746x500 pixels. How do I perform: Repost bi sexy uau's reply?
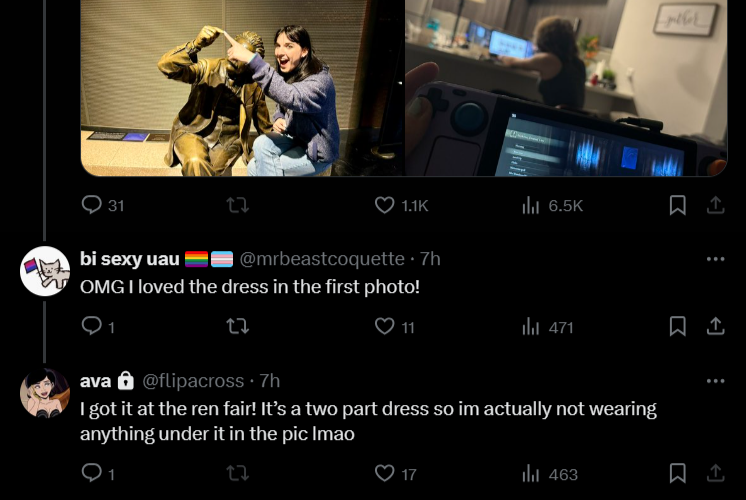237,327
